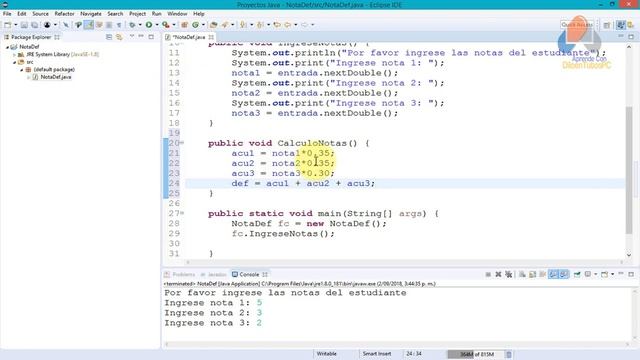Minimize the Package Explorer view
This screenshot has height=360, width=640.
click(x=141, y=37)
